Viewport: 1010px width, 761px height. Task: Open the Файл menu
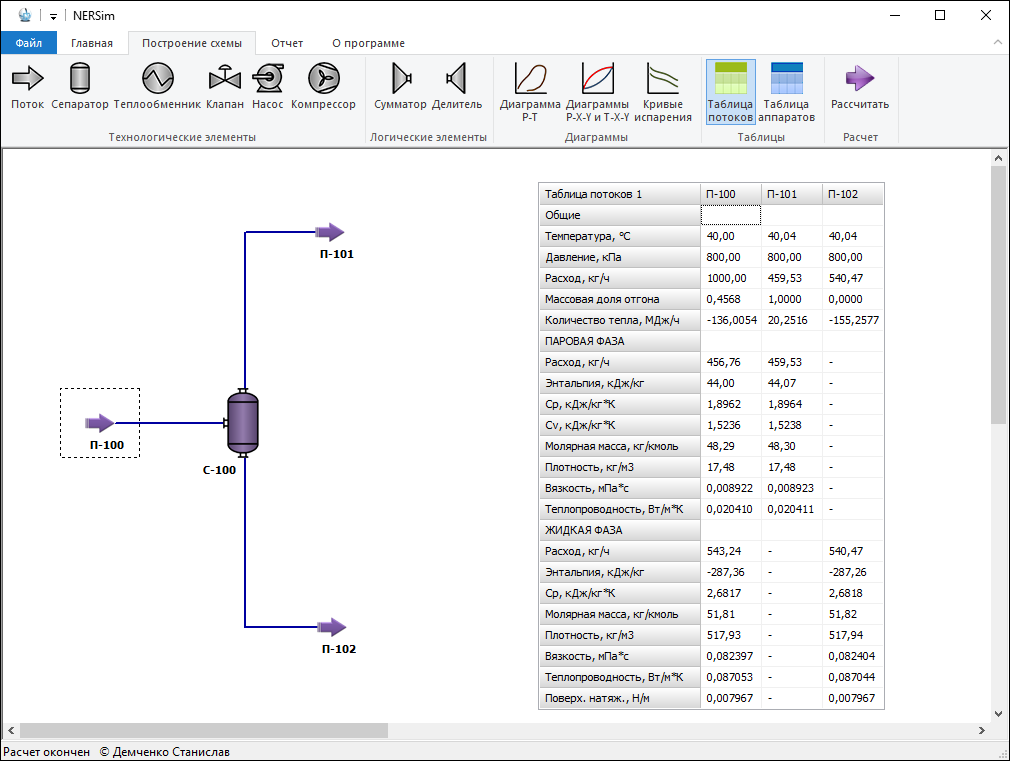click(x=29, y=43)
